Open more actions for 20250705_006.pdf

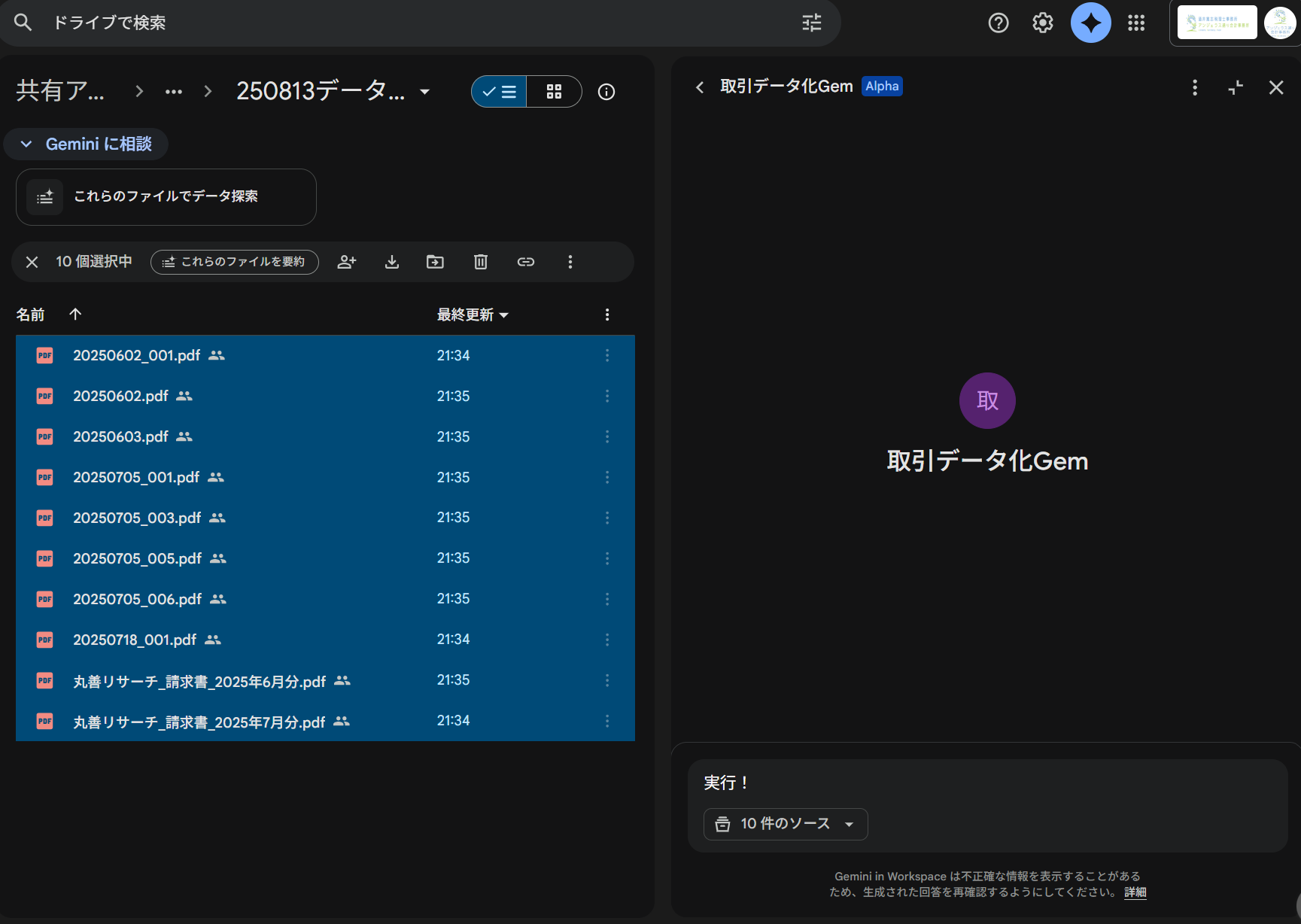click(607, 599)
